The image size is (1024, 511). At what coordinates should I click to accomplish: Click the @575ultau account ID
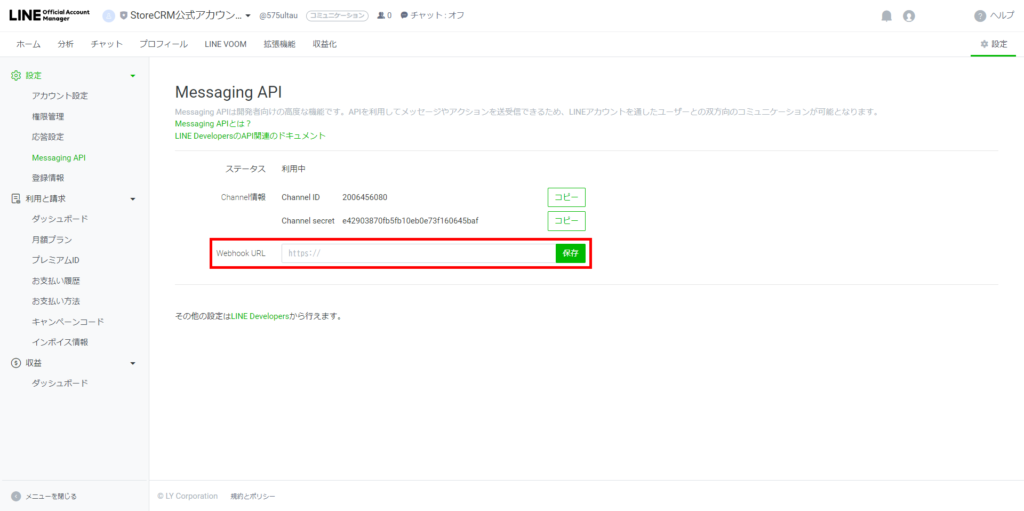278,16
